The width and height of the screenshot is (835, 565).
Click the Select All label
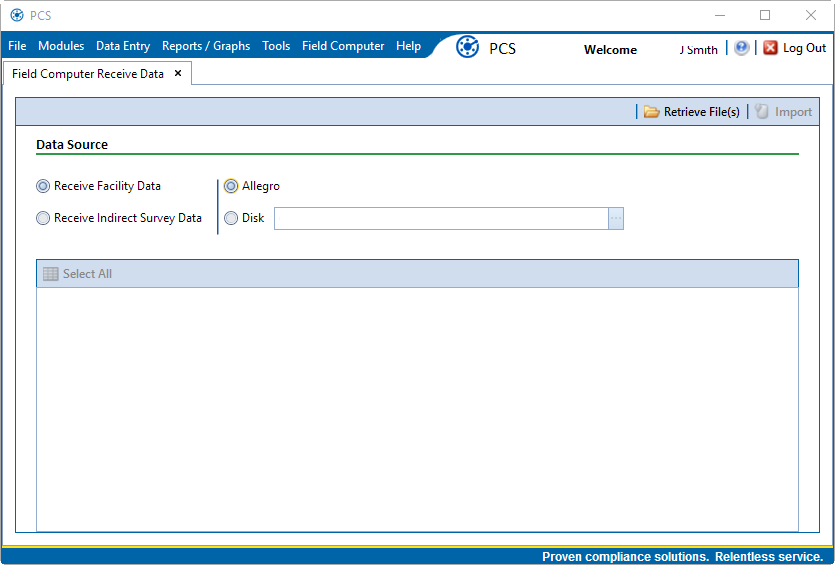click(x=87, y=274)
